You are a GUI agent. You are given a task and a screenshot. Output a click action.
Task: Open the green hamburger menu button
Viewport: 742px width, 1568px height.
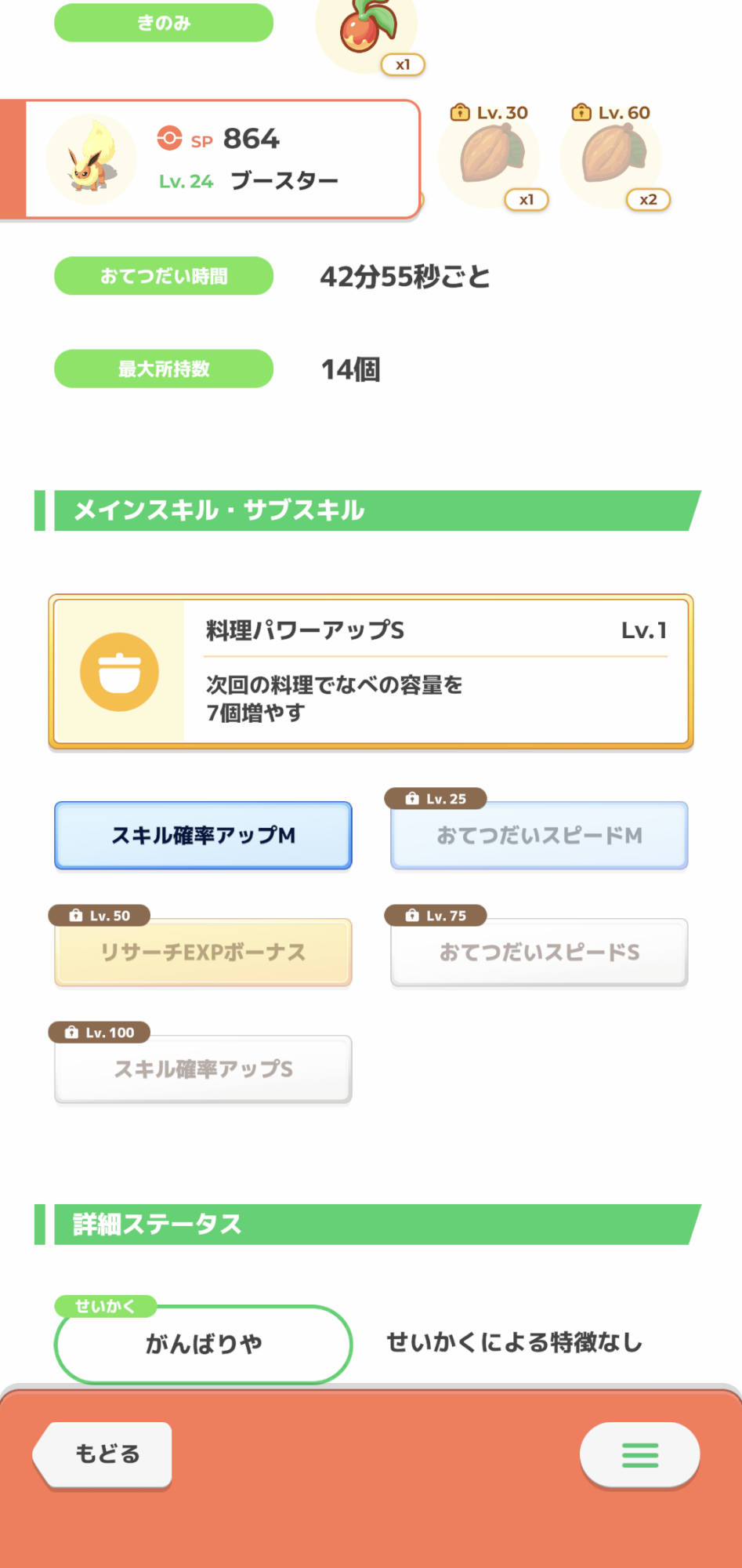click(x=639, y=1455)
